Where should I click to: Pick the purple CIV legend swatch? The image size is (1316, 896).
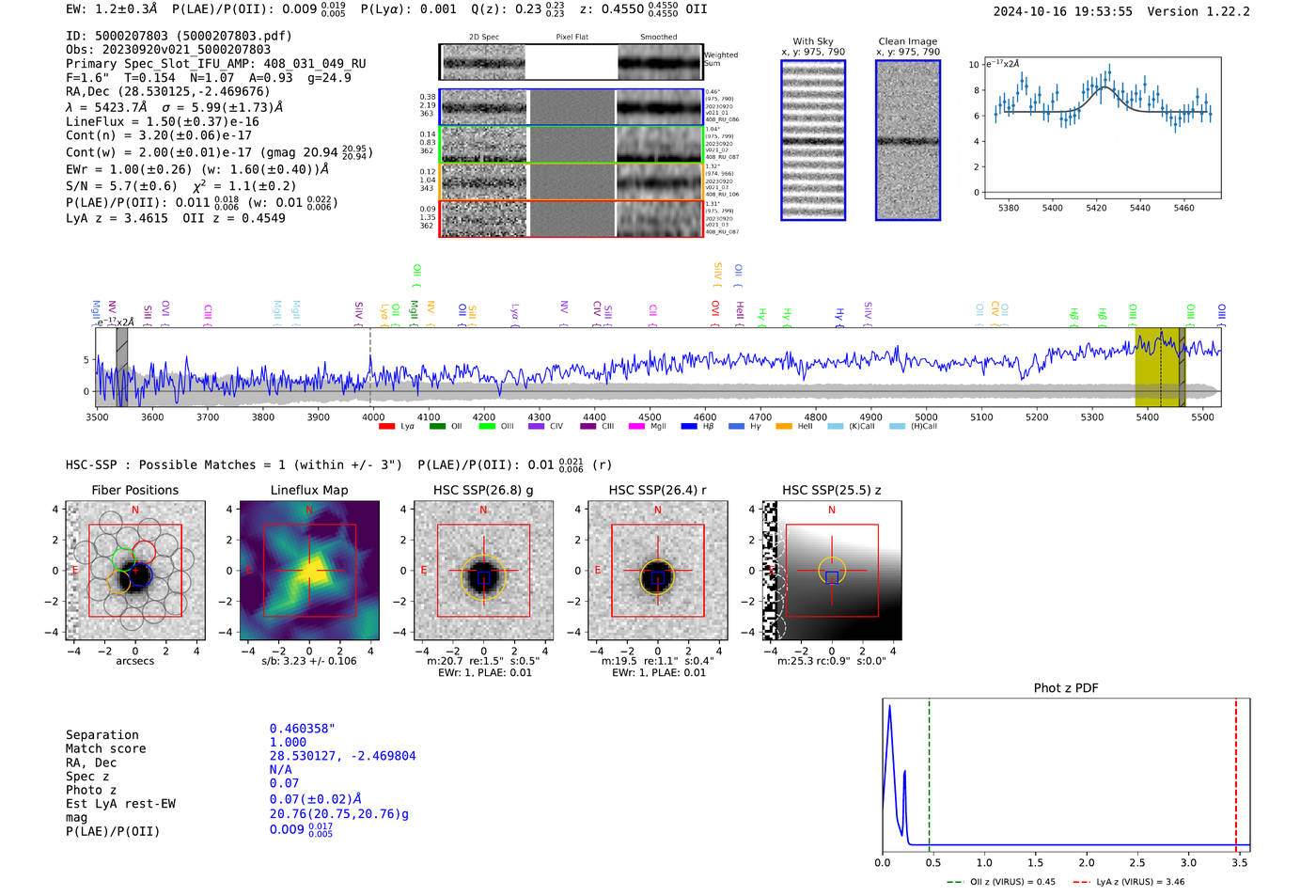point(537,427)
